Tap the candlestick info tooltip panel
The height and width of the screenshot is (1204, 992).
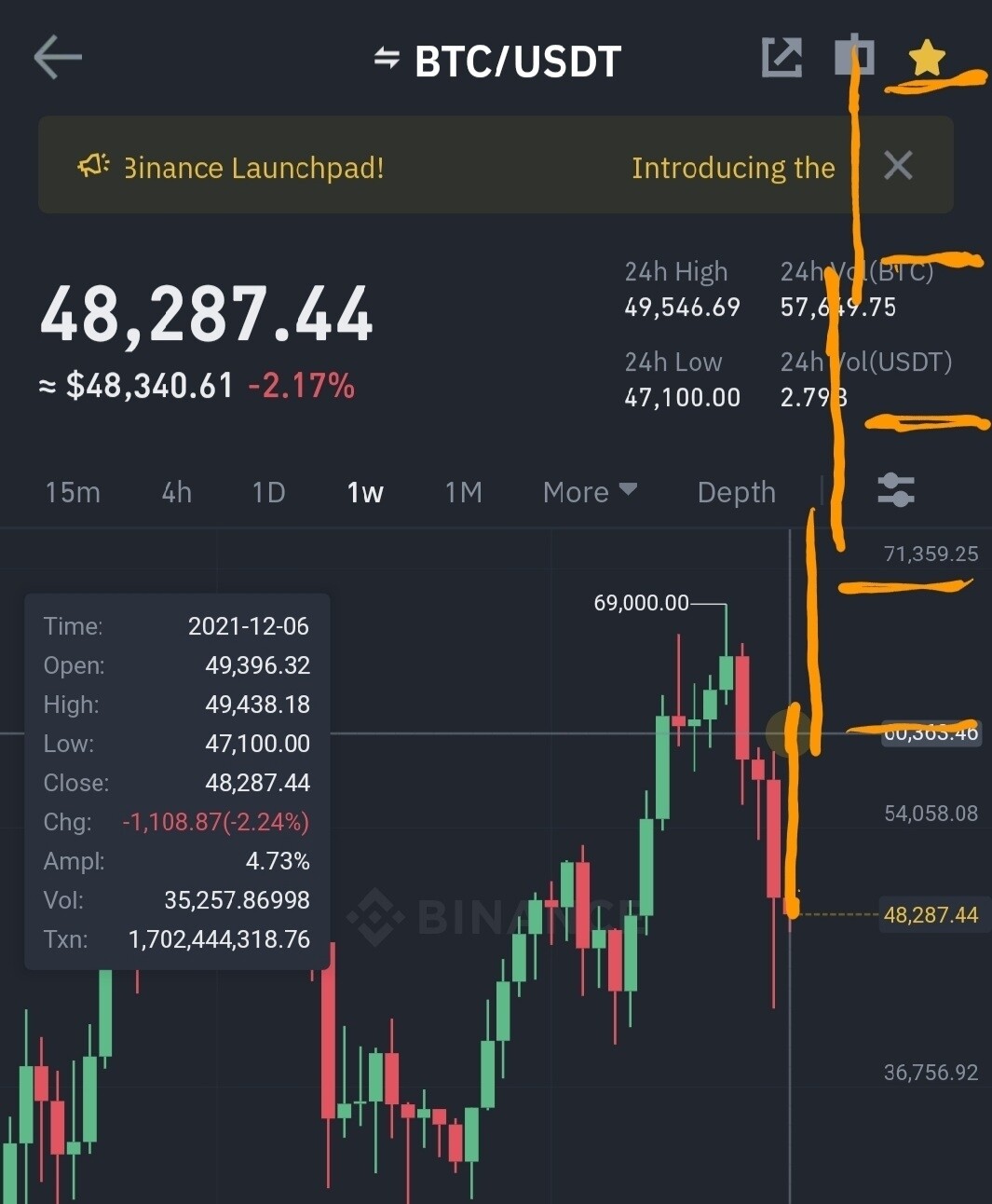(177, 781)
